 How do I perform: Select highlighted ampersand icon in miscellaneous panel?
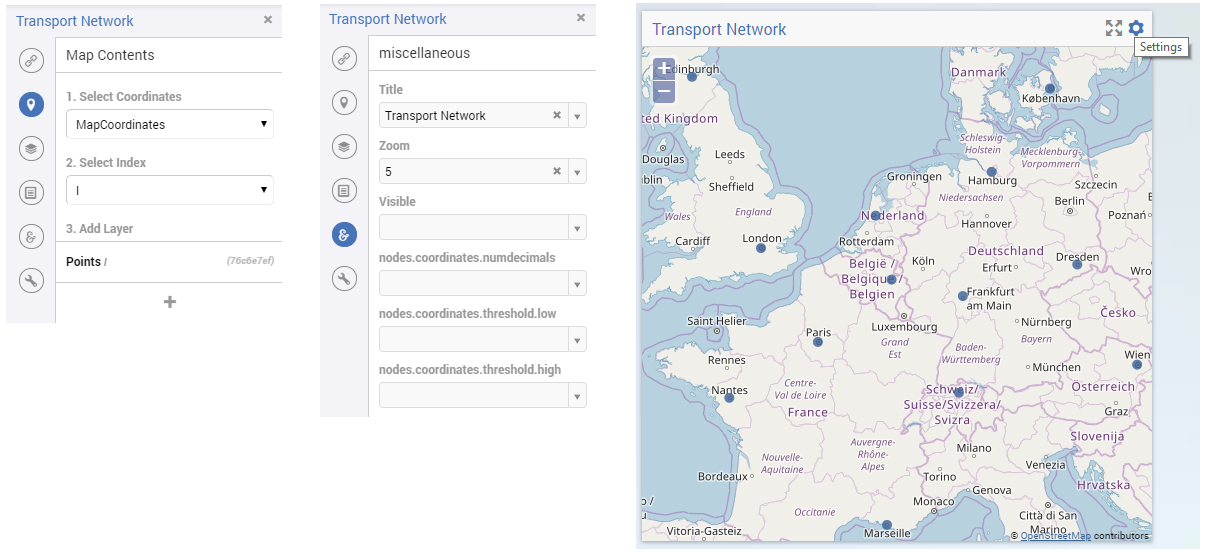coord(344,234)
